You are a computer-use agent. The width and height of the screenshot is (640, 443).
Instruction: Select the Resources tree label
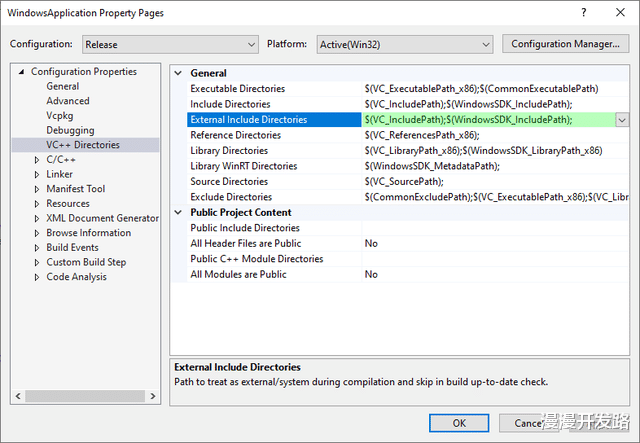pos(68,204)
